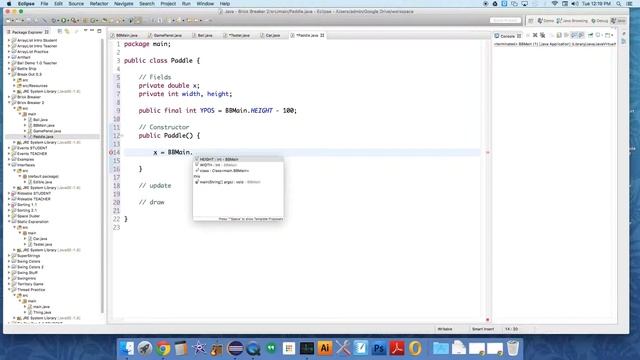Minimize the Package Explorer view
Viewport: 640px width, 360px height.
point(92,31)
